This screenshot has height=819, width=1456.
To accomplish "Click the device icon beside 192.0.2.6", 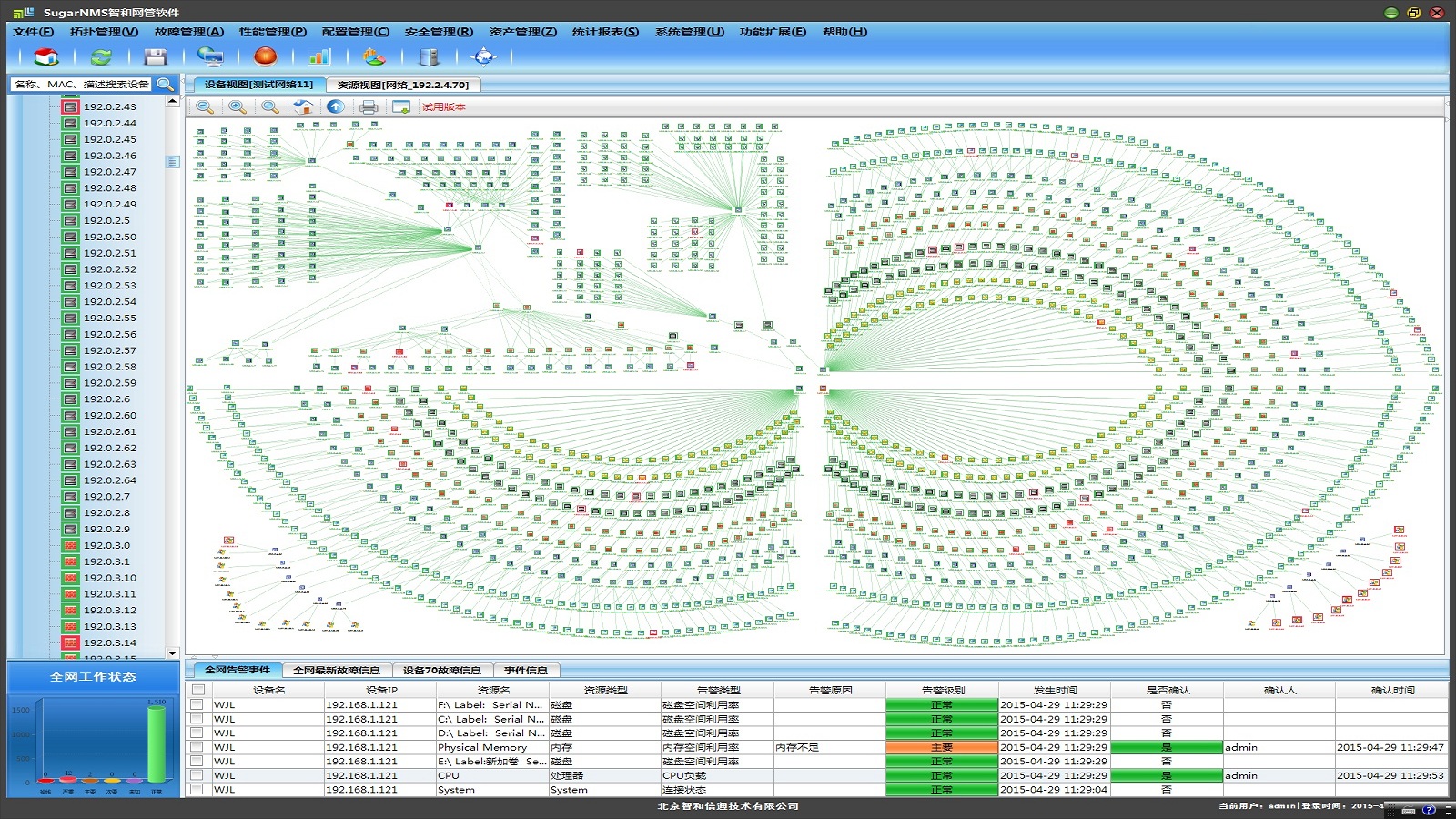I will coord(70,399).
